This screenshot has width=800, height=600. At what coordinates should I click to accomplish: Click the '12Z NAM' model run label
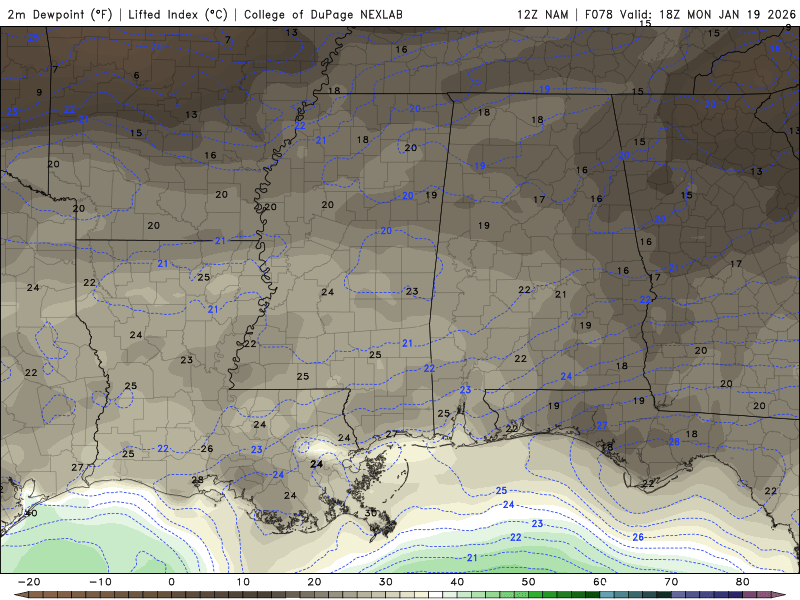[542, 14]
